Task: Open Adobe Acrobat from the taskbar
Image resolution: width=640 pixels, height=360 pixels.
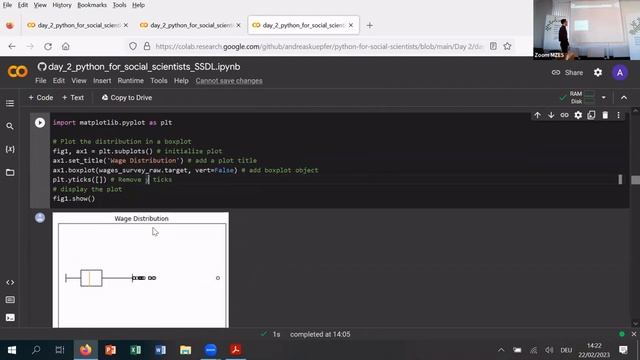Action: click(x=236, y=350)
